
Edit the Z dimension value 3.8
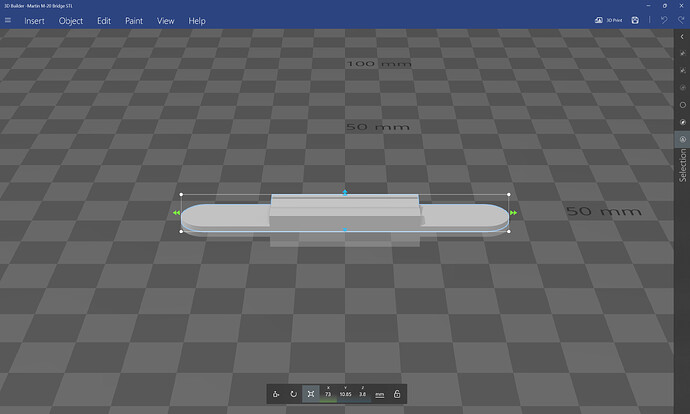[363, 394]
